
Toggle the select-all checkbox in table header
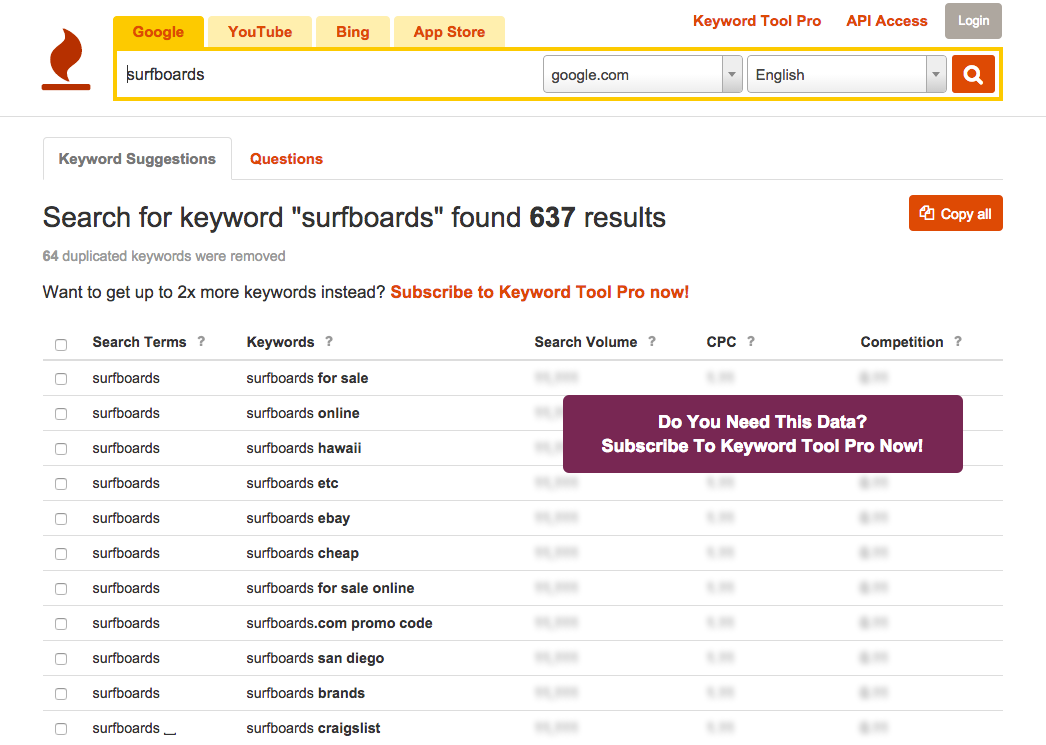click(61, 345)
